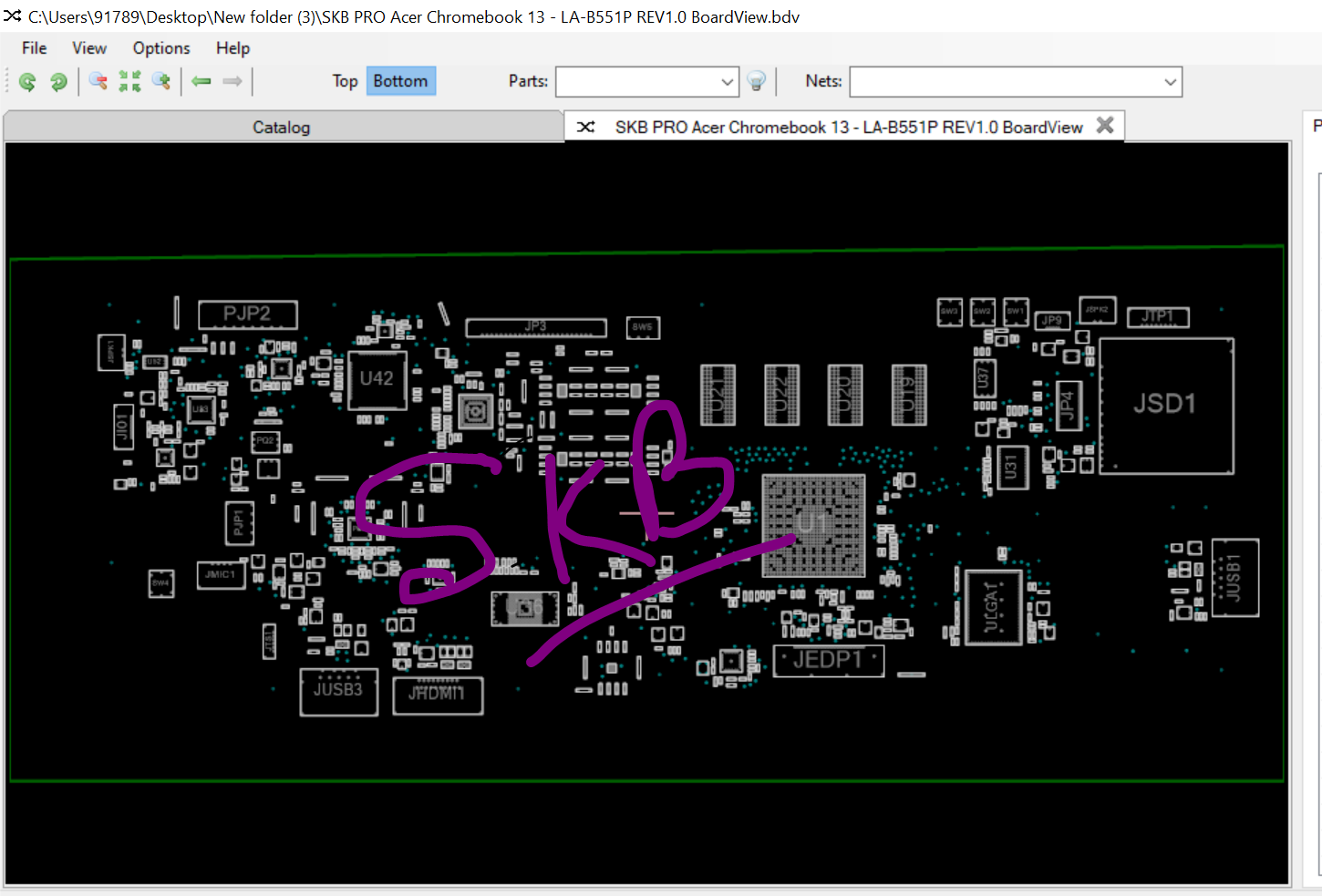Select switch SW2 on the board

(x=983, y=312)
